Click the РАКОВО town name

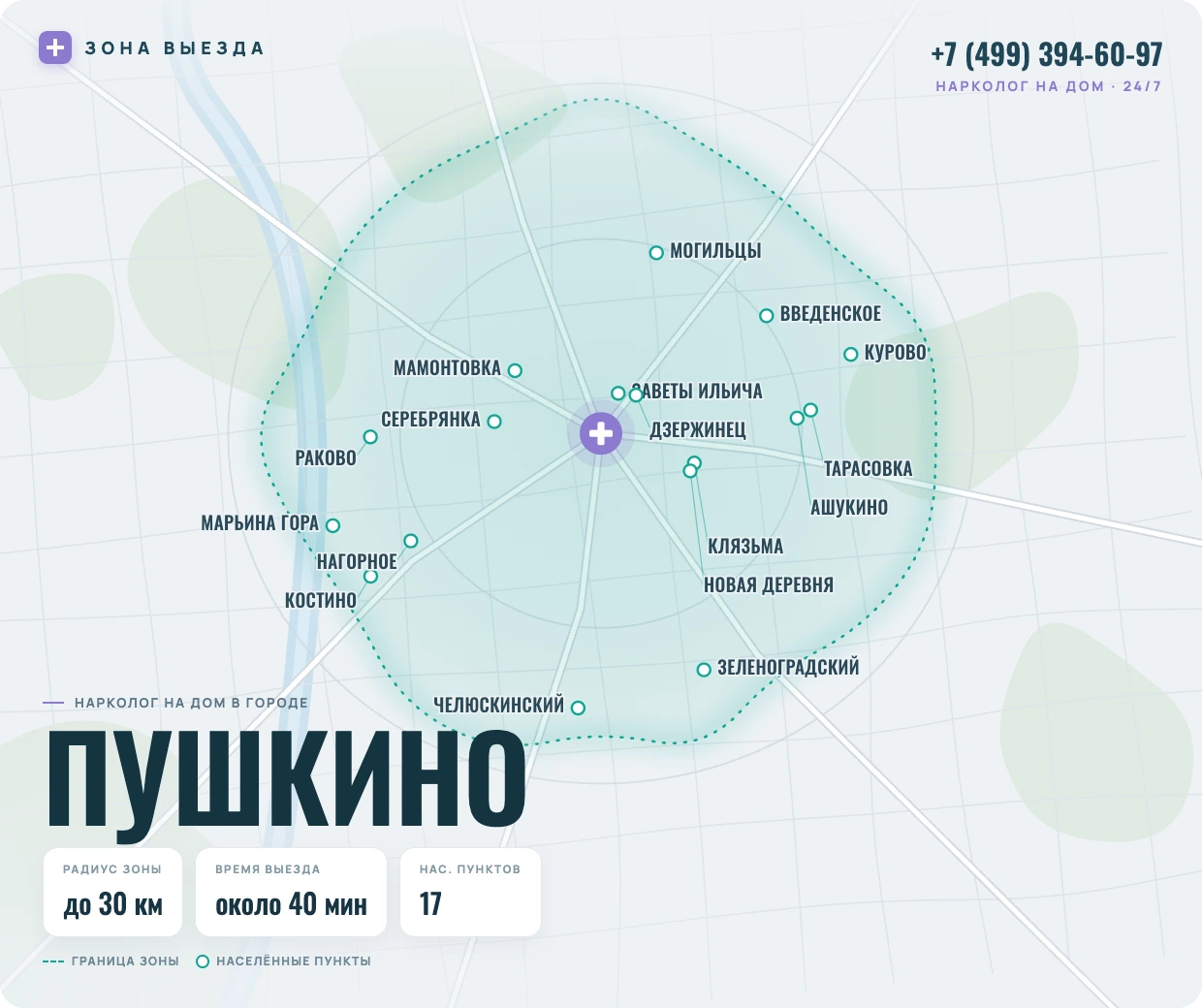coord(326,458)
